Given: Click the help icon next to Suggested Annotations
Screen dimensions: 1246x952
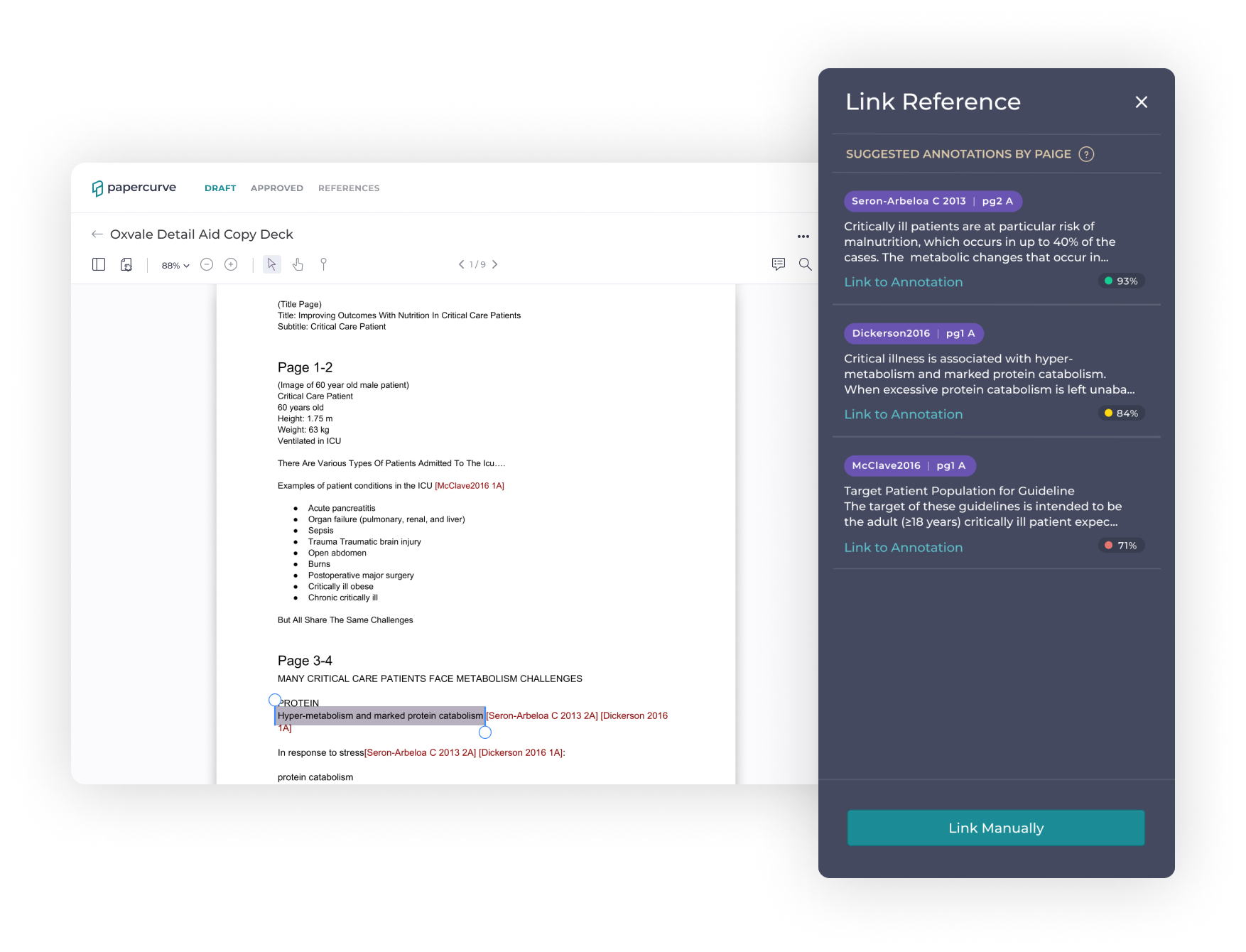Looking at the screenshot, I should coord(1086,154).
